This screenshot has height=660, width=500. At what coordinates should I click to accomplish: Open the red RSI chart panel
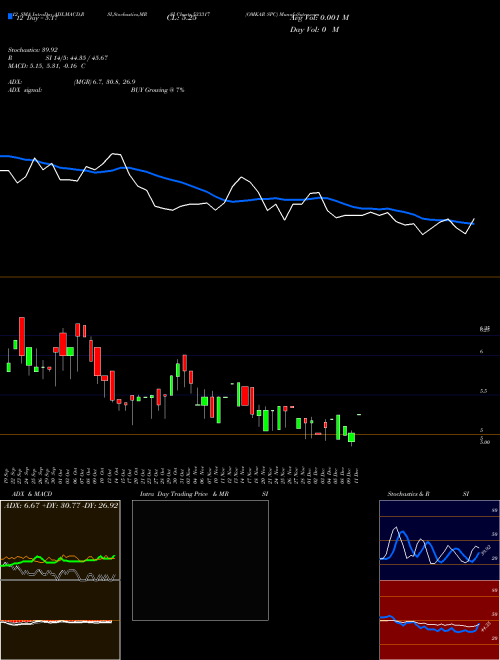[439, 620]
